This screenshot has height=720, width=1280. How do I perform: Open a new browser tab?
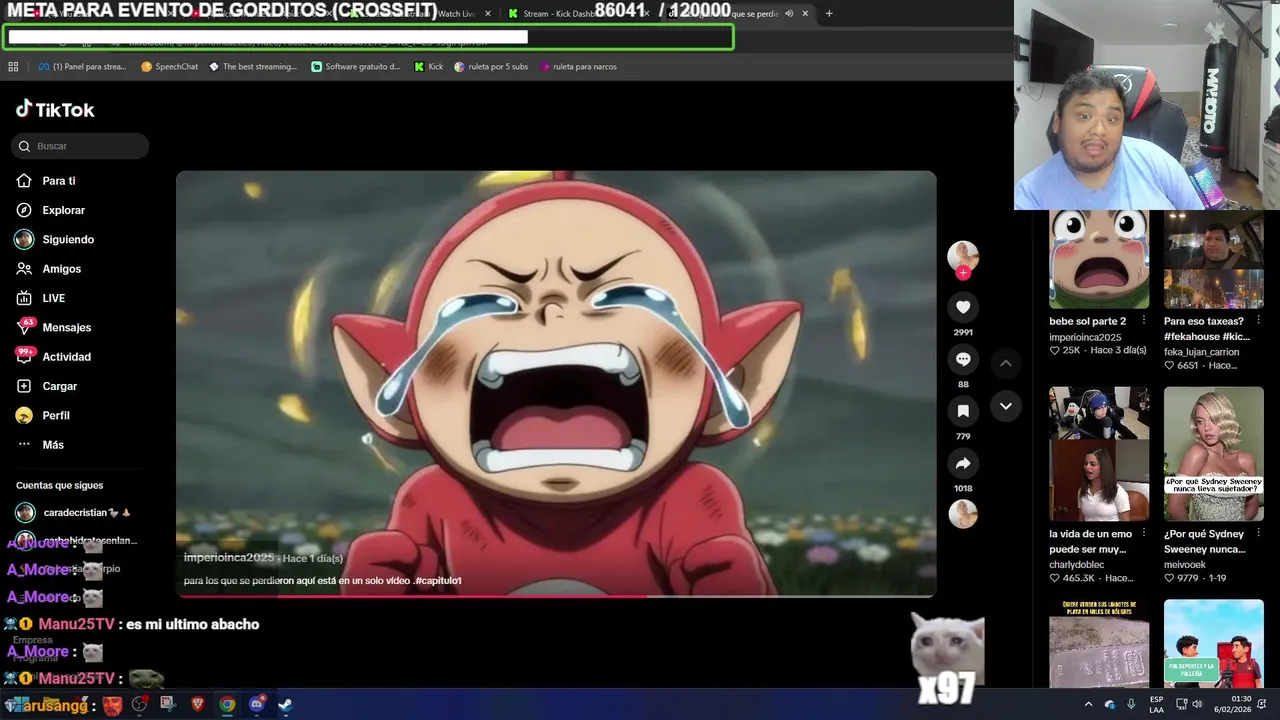click(829, 14)
